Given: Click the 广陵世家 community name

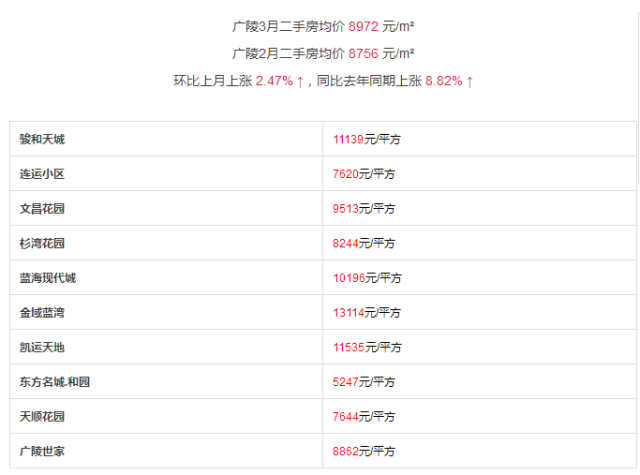Looking at the screenshot, I should tap(42, 451).
